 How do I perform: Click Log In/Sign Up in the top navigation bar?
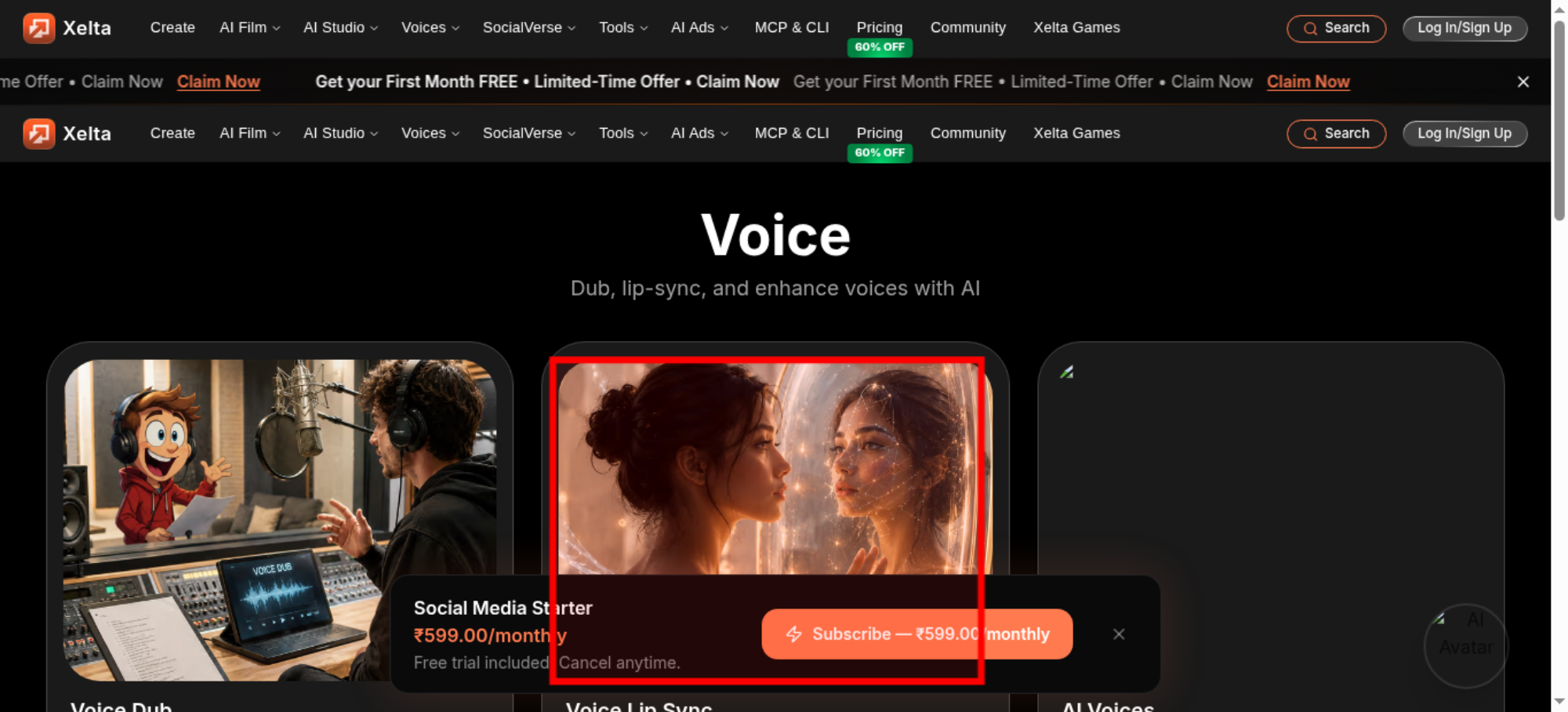1465,28
